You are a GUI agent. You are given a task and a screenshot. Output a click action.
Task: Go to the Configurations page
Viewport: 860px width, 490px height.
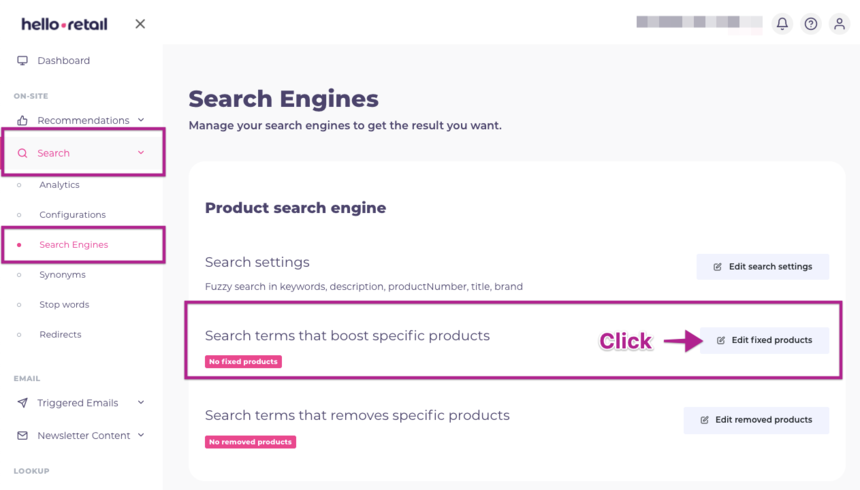(72, 215)
